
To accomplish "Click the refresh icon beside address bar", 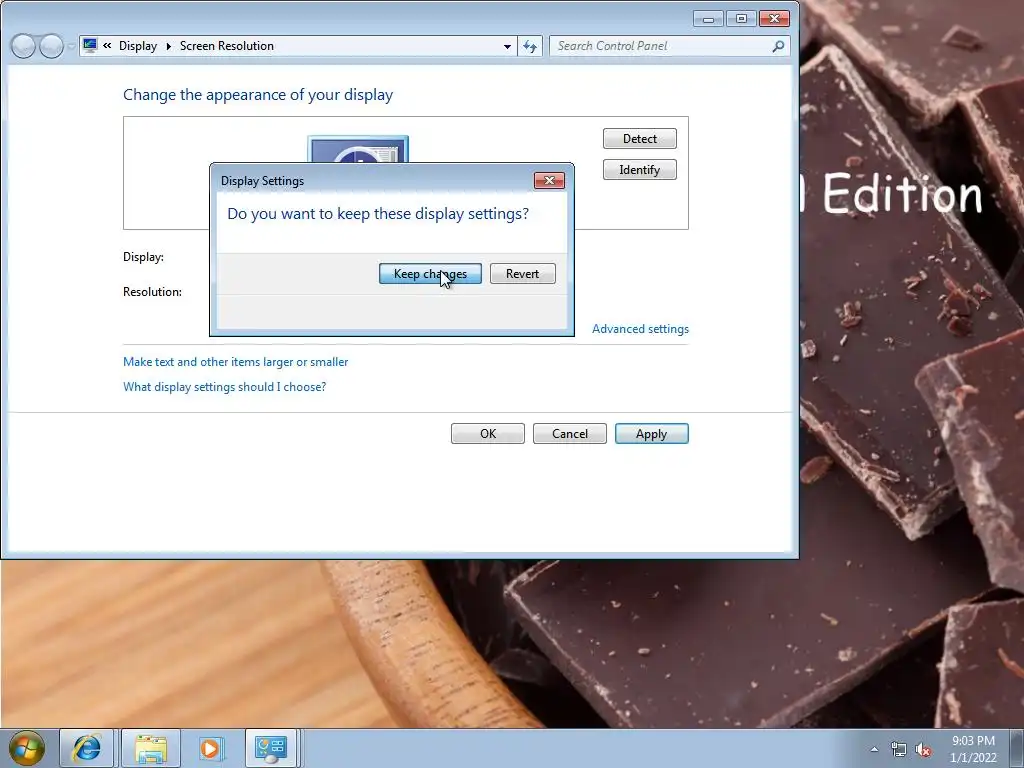I will (x=530, y=46).
